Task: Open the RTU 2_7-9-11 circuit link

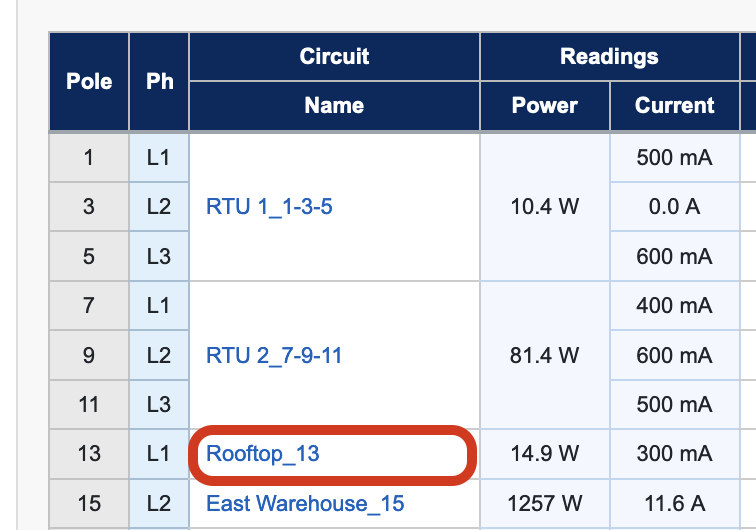Action: click(274, 355)
